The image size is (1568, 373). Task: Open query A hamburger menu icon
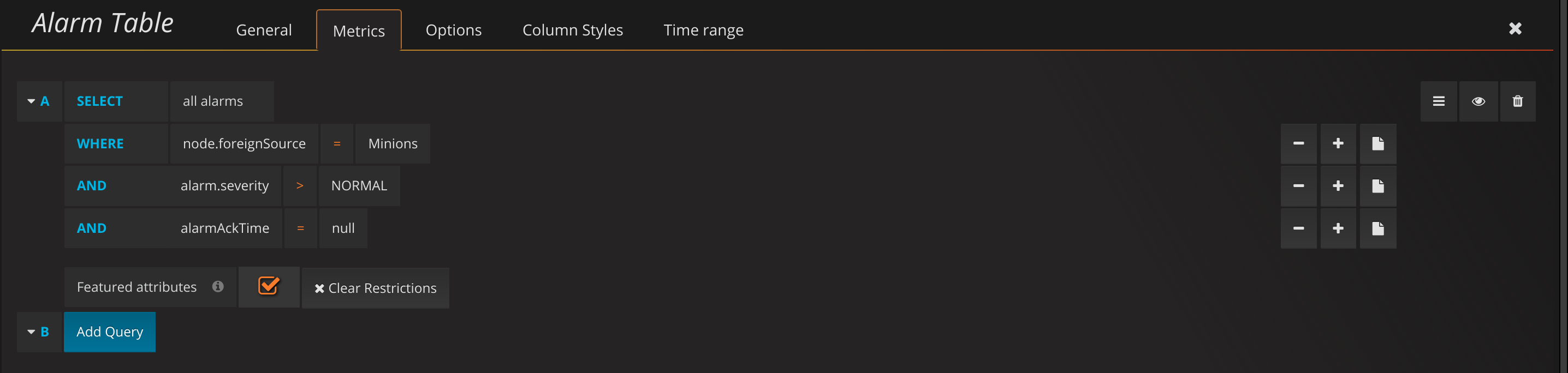click(x=1439, y=101)
